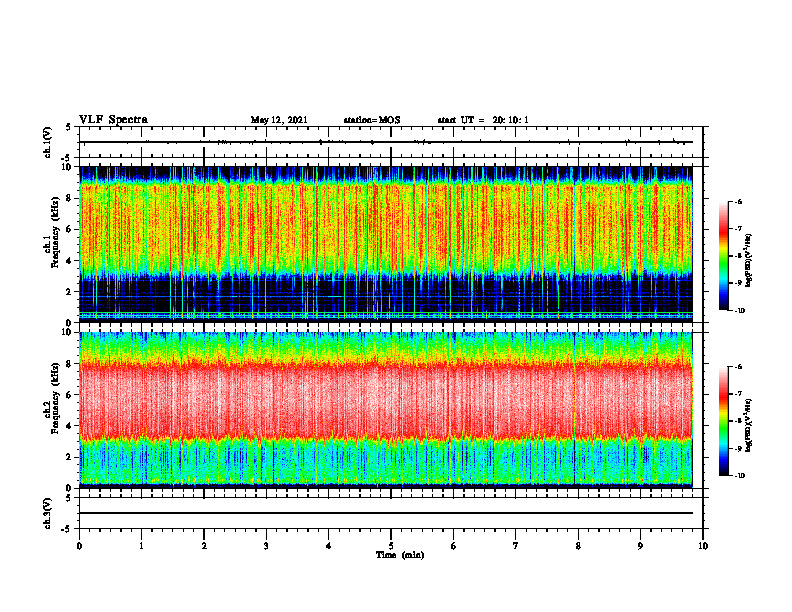Click time axis tick label "5"
This screenshot has height=612, width=792.
[391, 546]
